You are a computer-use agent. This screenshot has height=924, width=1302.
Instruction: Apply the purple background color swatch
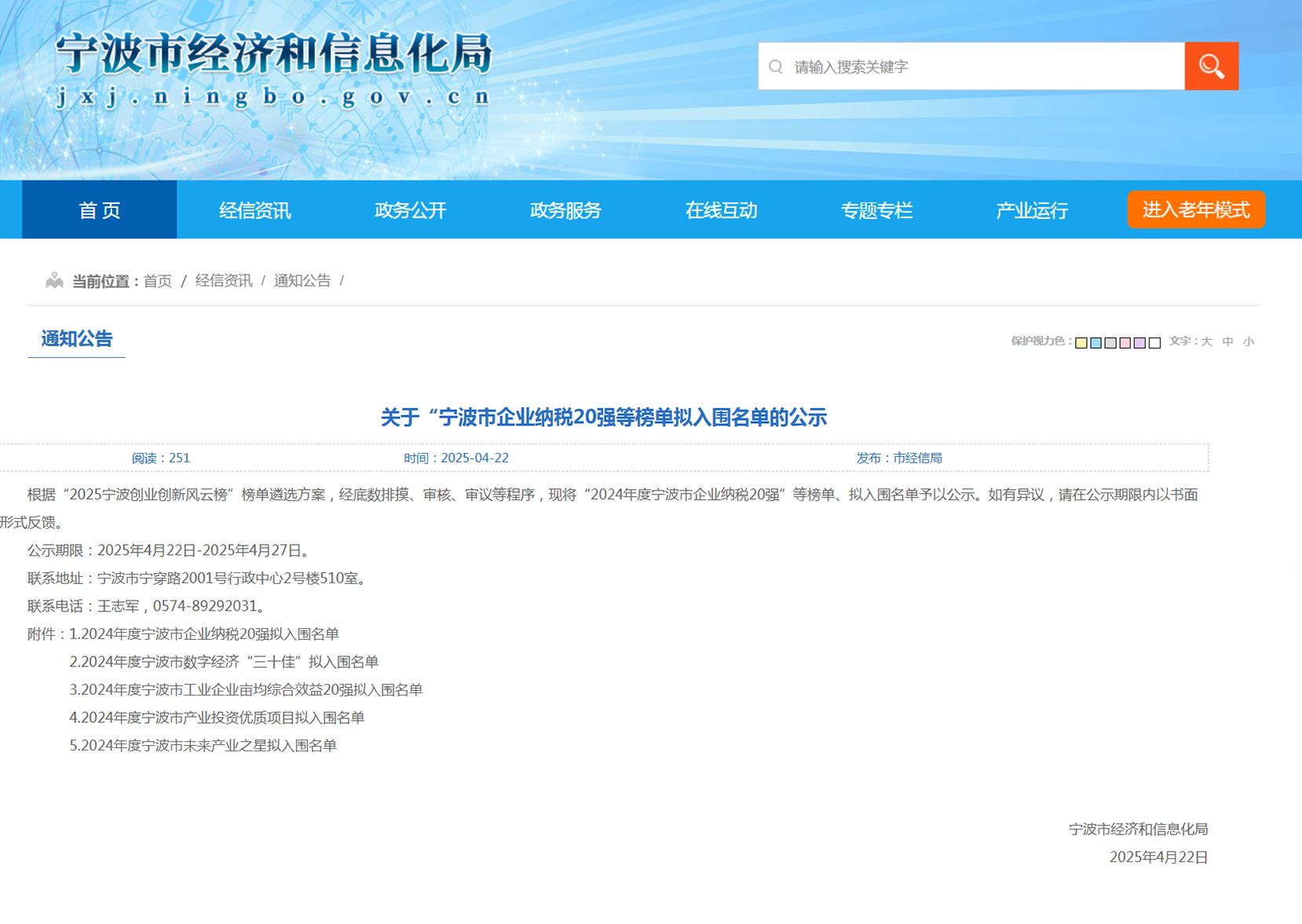click(1139, 343)
